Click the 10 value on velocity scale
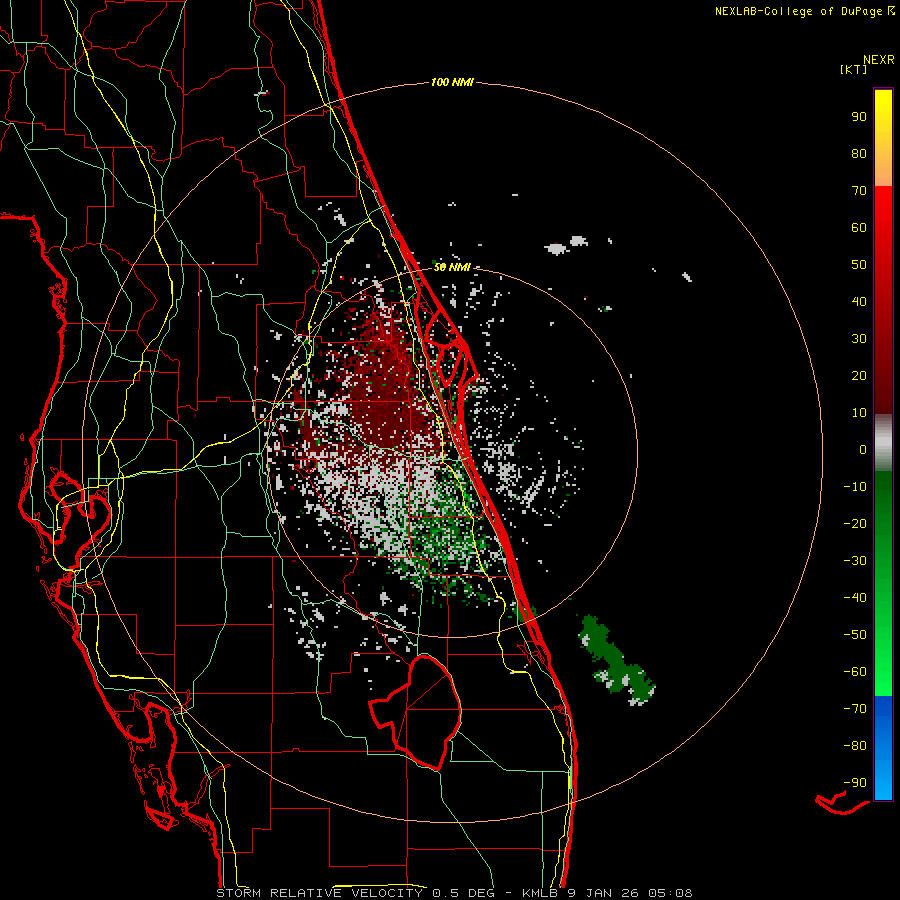 [x=859, y=413]
